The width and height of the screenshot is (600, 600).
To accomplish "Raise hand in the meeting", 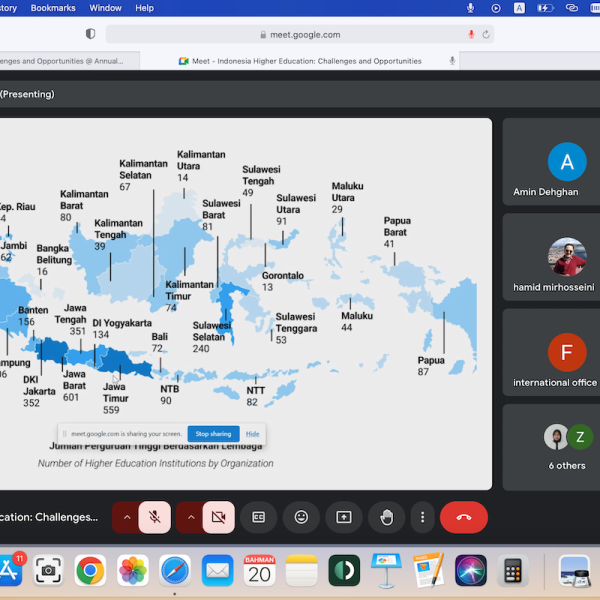I will point(386,517).
